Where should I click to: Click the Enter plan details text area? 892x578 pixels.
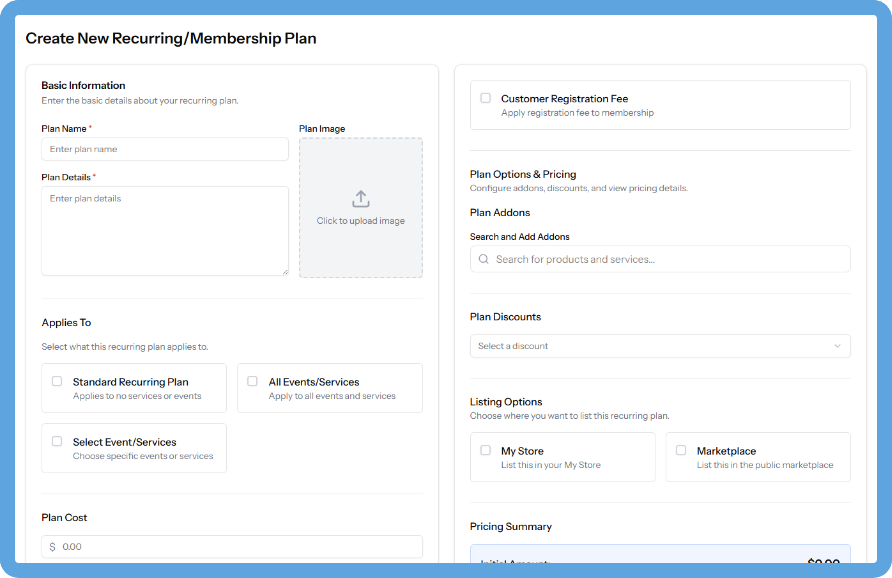[164, 230]
